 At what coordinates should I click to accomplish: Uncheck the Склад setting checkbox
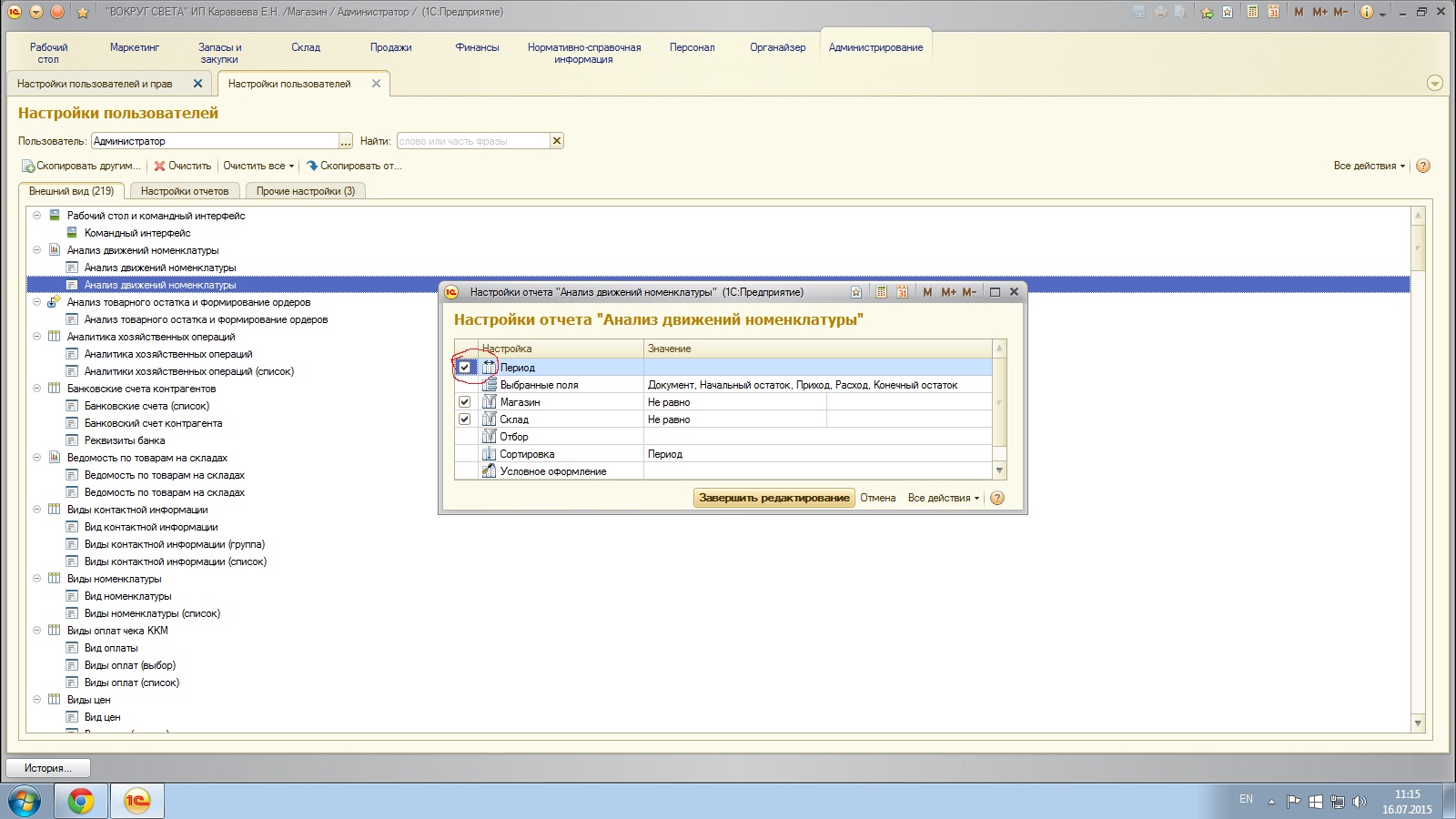(465, 420)
